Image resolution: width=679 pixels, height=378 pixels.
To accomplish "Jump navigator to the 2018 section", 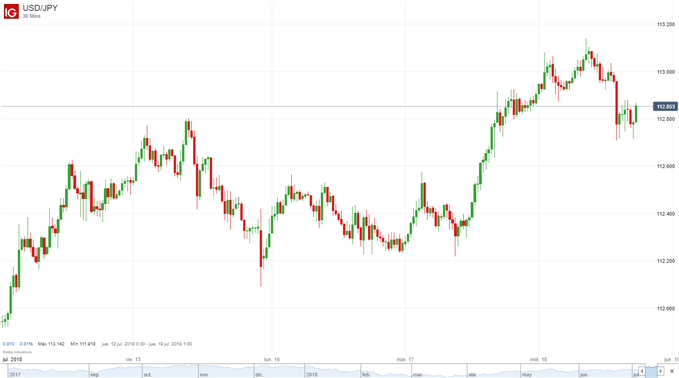I will 311,375.
